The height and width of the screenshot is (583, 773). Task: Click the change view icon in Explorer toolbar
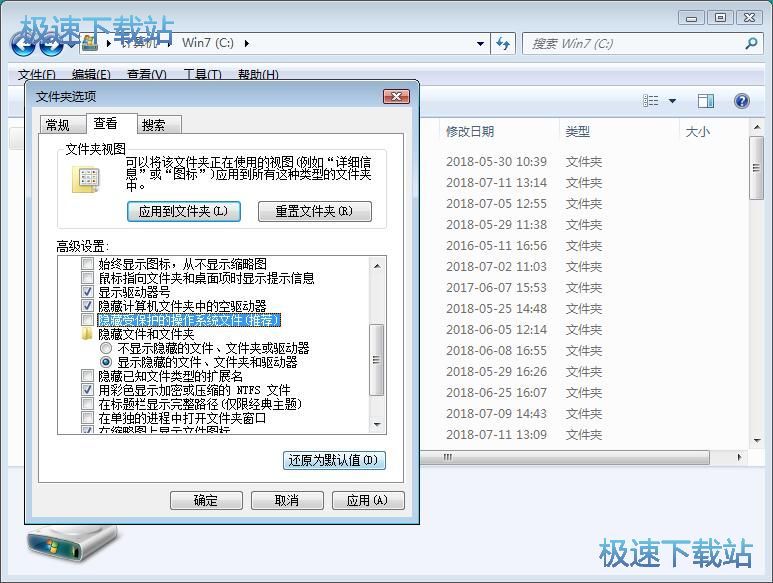click(x=651, y=101)
